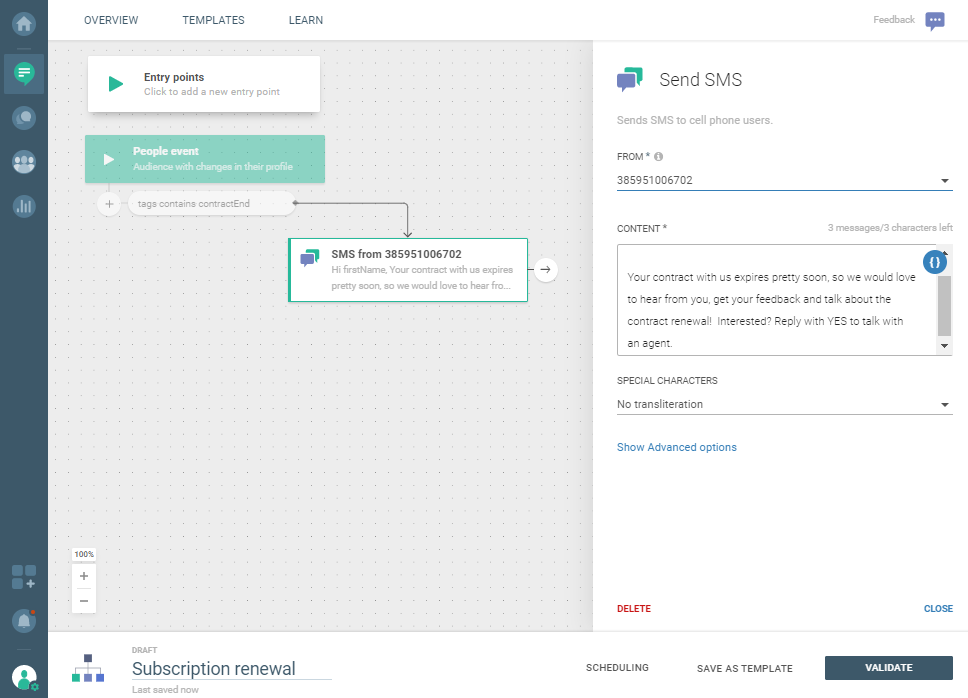Open the notifications bell icon
The image size is (968, 698).
(24, 620)
